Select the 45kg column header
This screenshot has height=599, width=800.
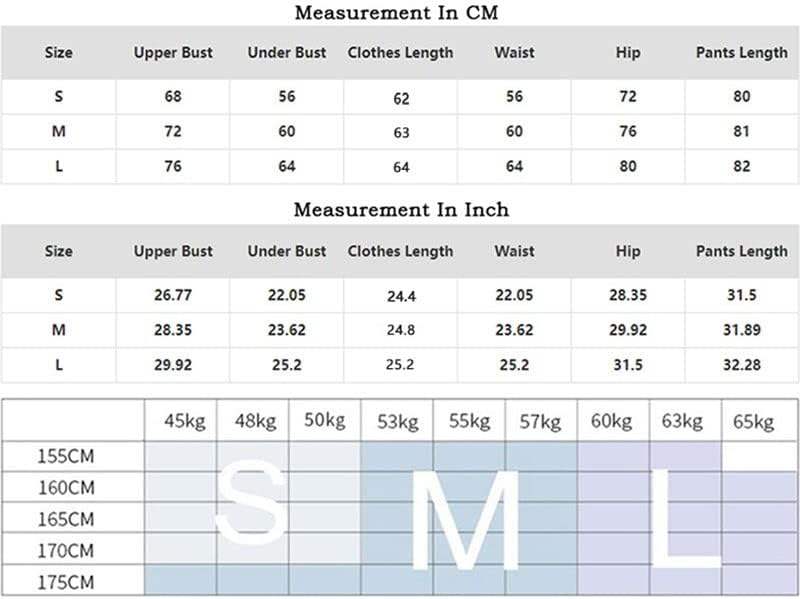pos(184,422)
